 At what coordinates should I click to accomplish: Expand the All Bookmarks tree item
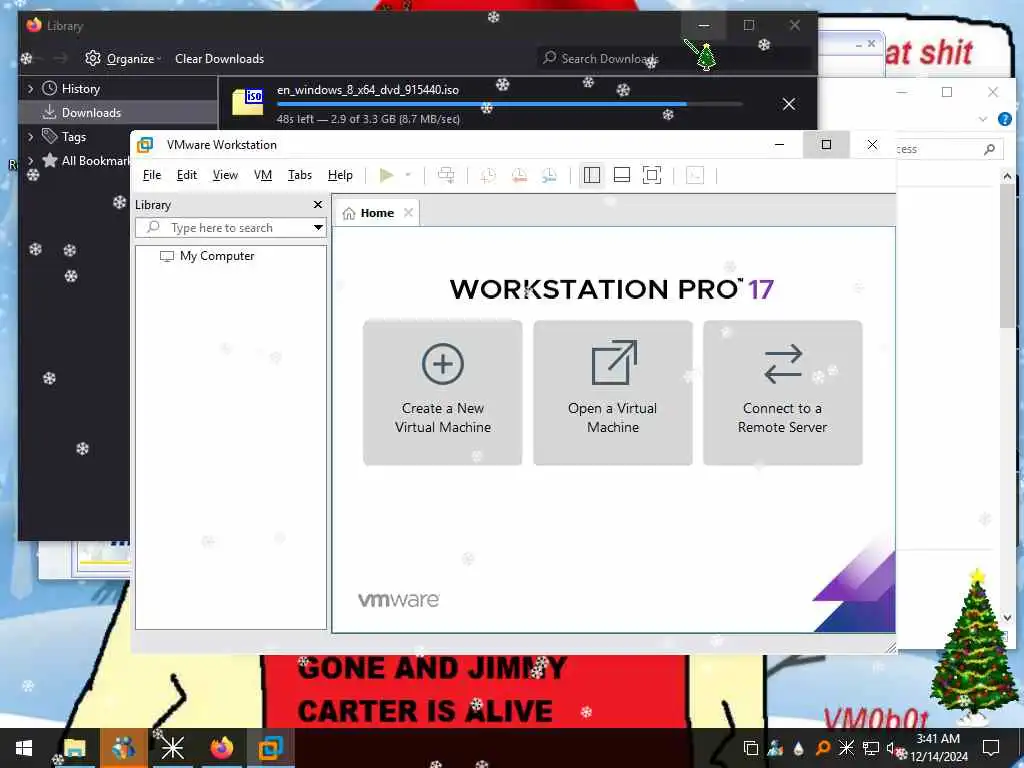[x=31, y=161]
